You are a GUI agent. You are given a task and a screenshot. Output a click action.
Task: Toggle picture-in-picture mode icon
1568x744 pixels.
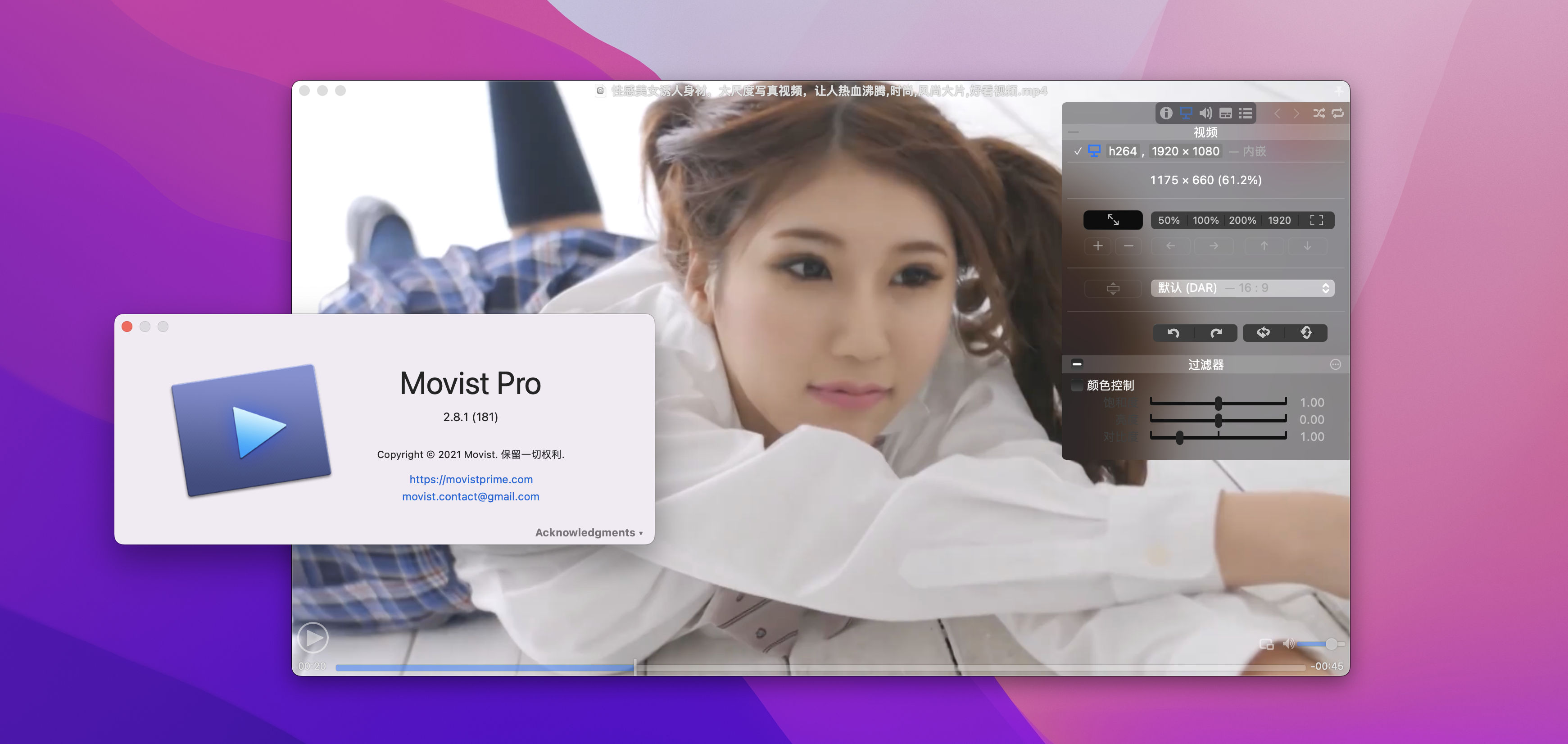point(1267,644)
